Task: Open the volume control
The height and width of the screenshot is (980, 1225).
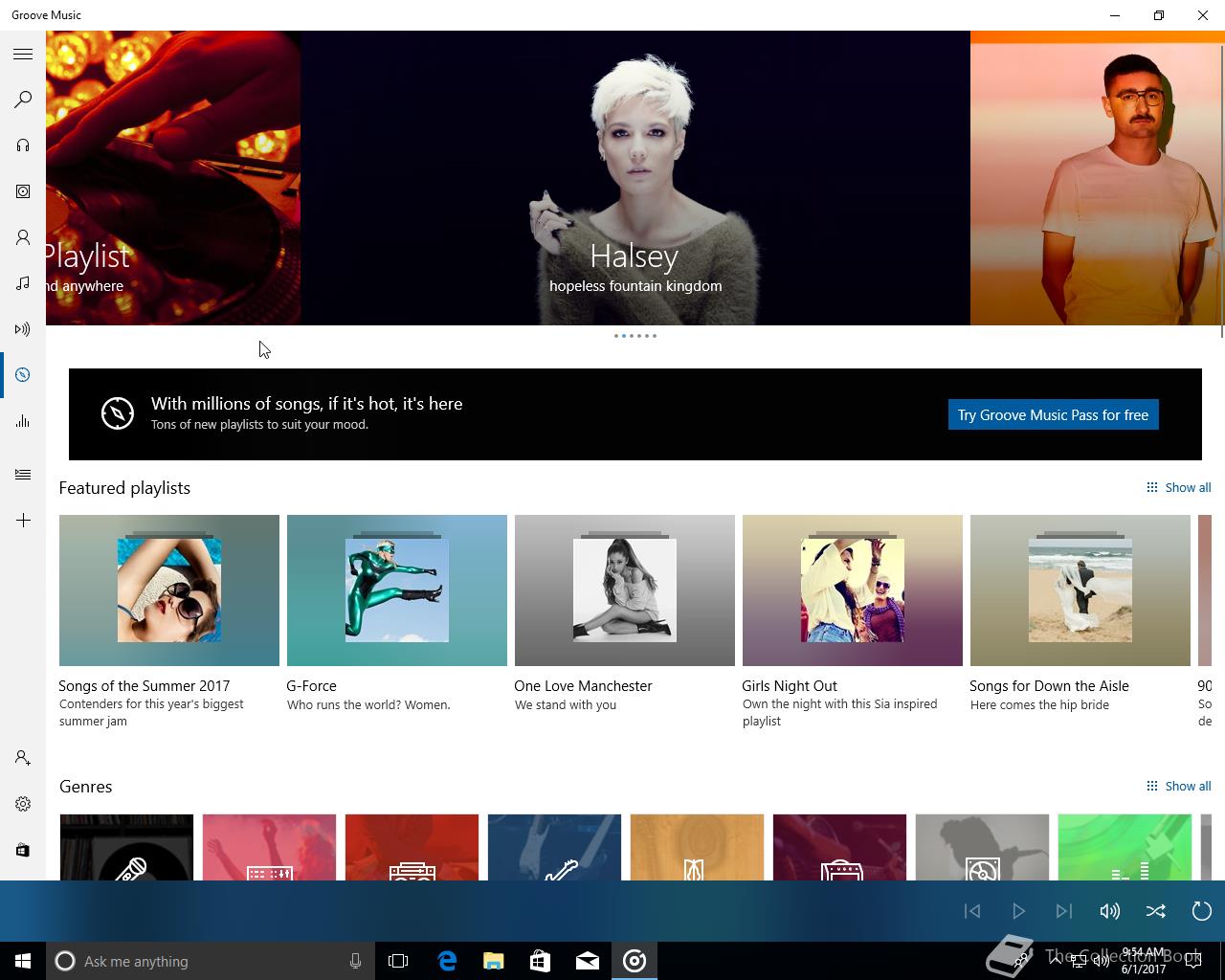Action: (1110, 911)
